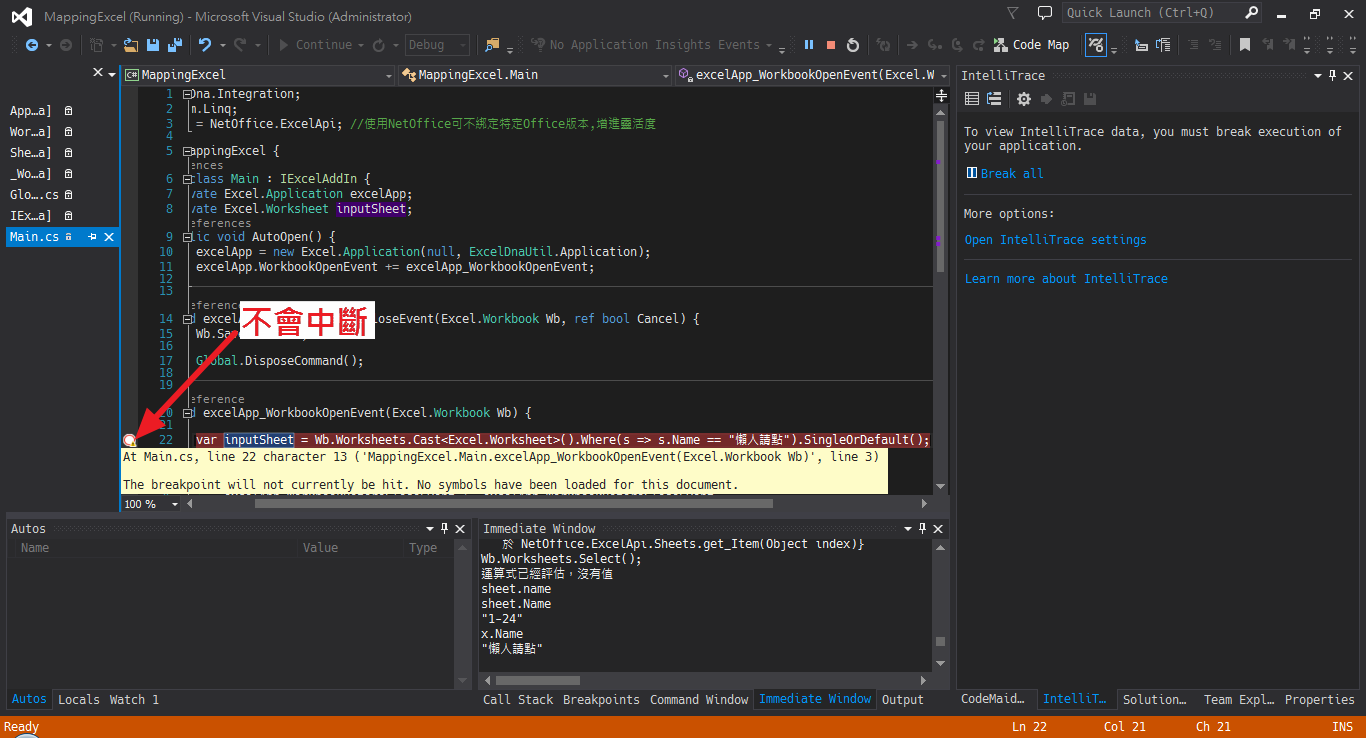
Task: Collapse the class Main code block
Action: pyautogui.click(x=187, y=179)
